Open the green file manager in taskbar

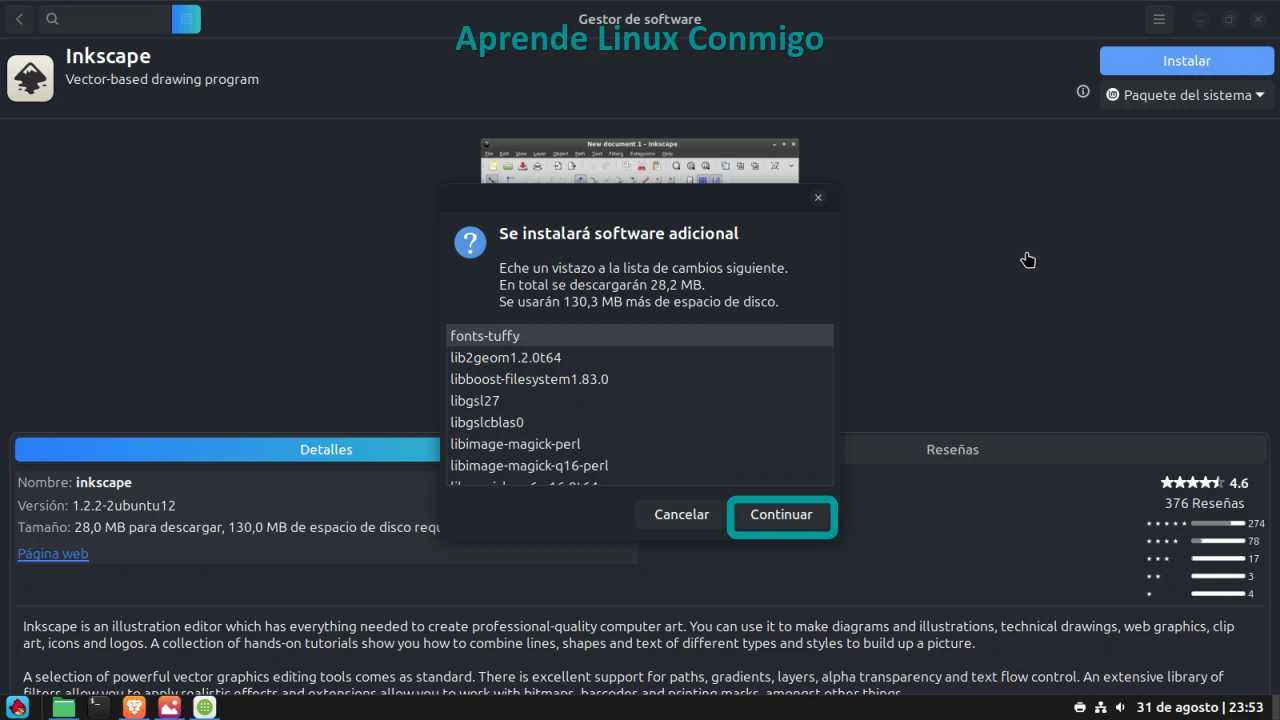[x=63, y=707]
